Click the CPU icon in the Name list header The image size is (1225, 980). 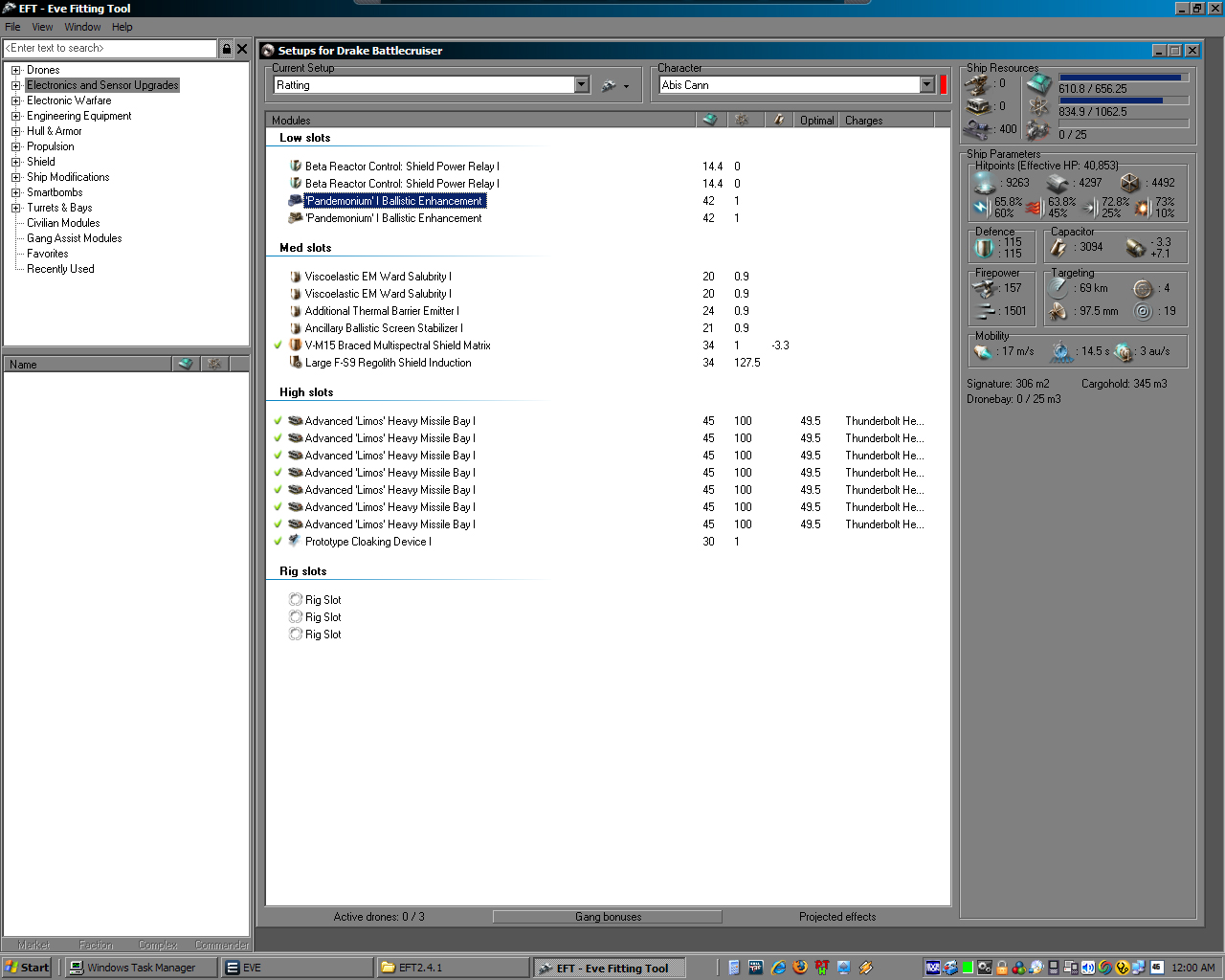coord(186,364)
